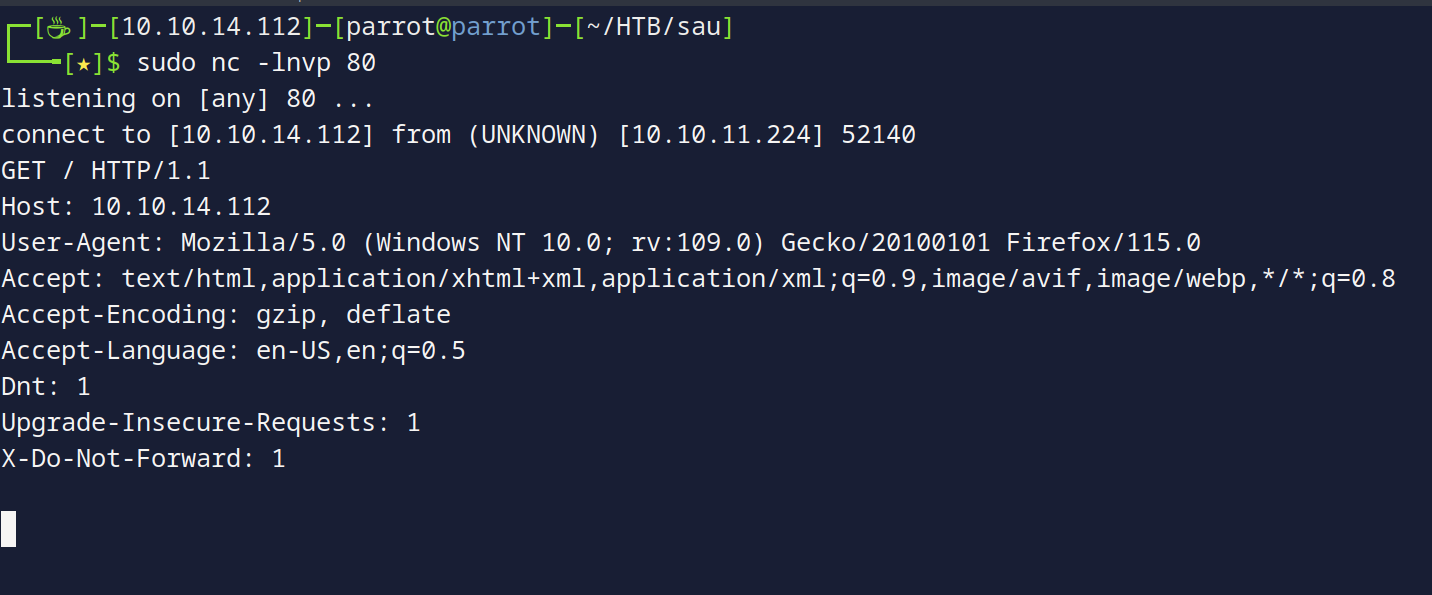
Task: Click the 'listening on [any] 80' line
Action: click(x=188, y=99)
